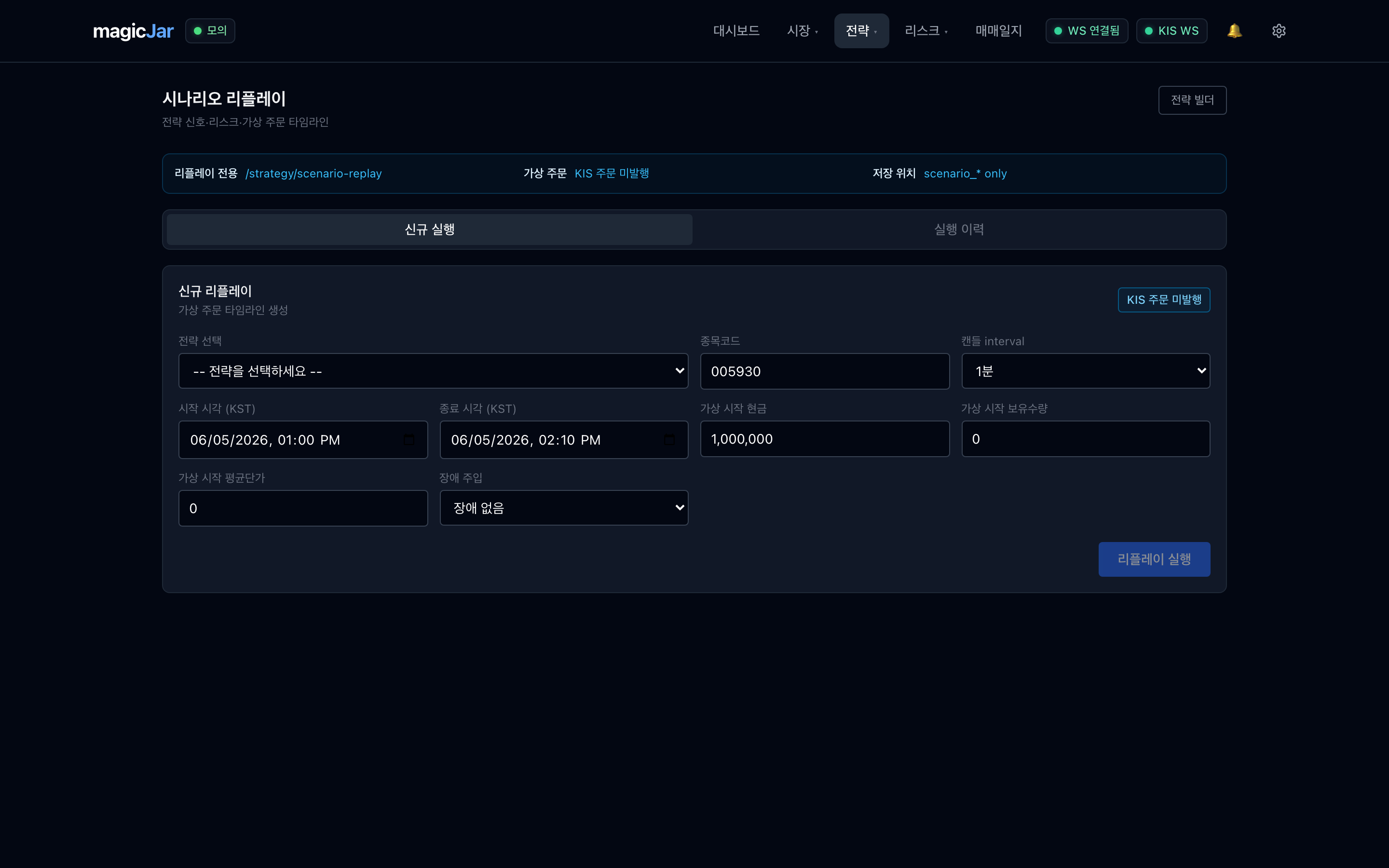Click the WS 연결됨 status badge
The height and width of the screenshot is (868, 1389).
tap(1087, 31)
